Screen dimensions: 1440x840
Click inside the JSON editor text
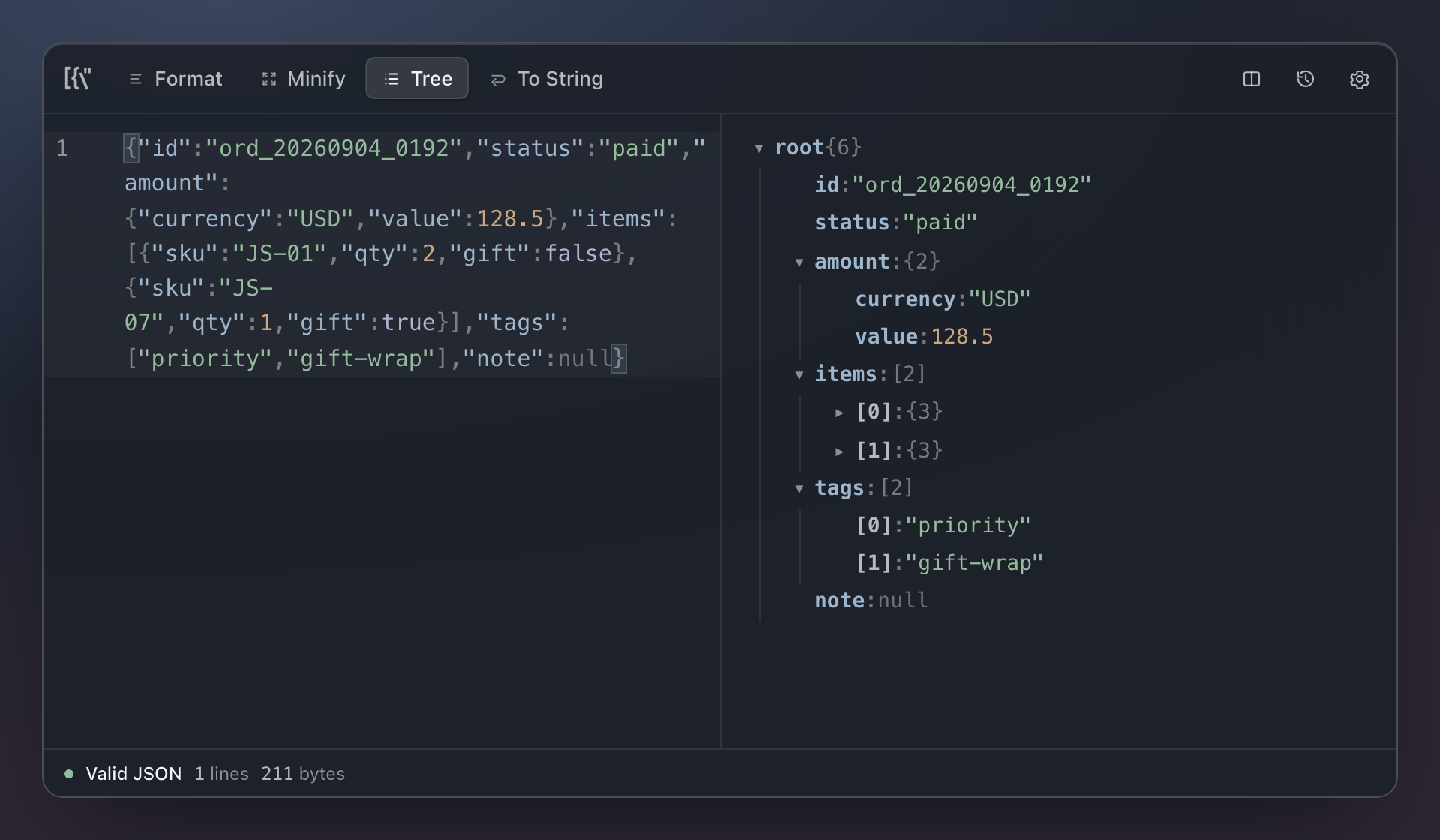click(x=415, y=253)
